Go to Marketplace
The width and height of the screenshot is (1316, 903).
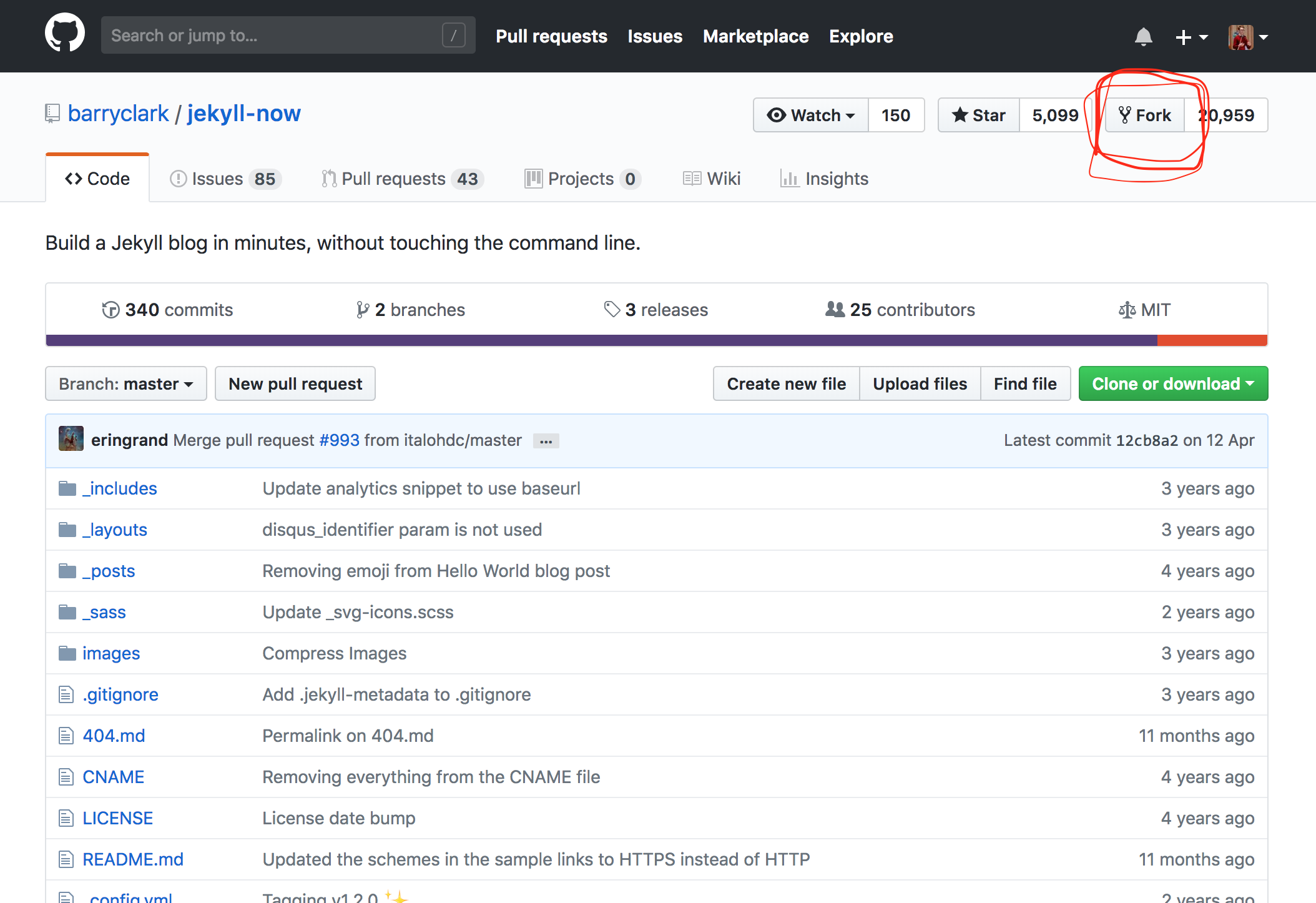755,36
